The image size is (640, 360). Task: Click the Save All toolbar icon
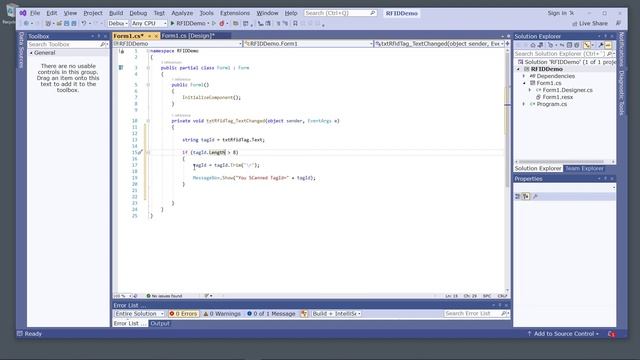(74, 23)
